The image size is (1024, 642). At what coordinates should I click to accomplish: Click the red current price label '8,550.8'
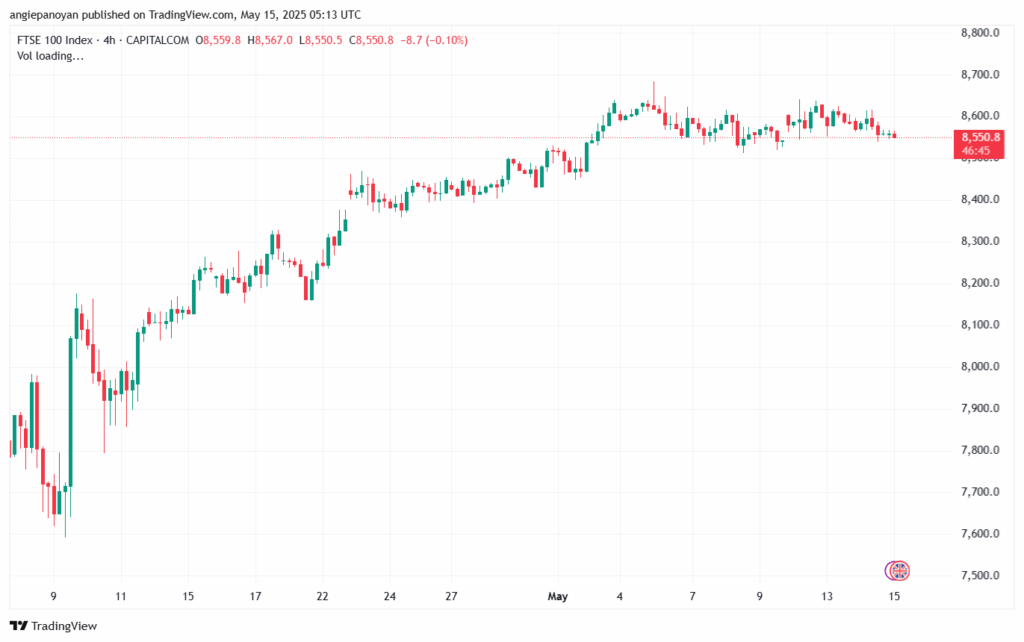tap(981, 137)
